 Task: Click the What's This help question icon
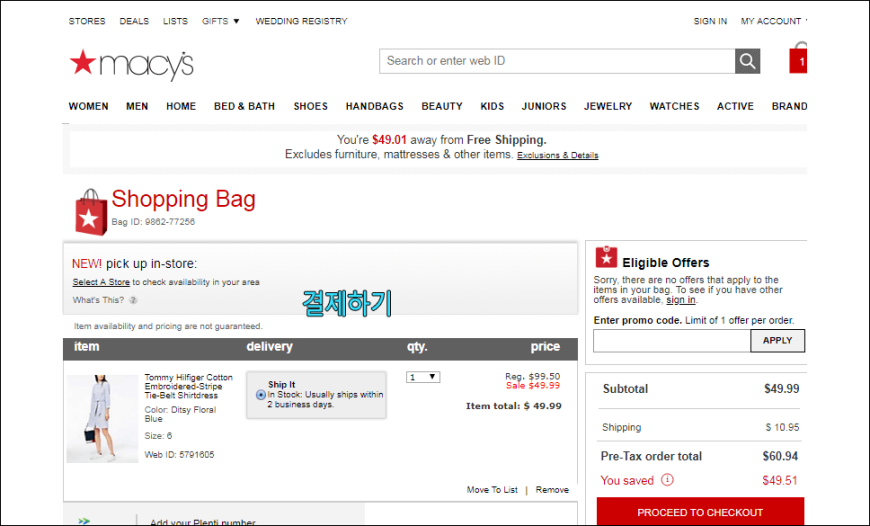pyautogui.click(x=133, y=300)
